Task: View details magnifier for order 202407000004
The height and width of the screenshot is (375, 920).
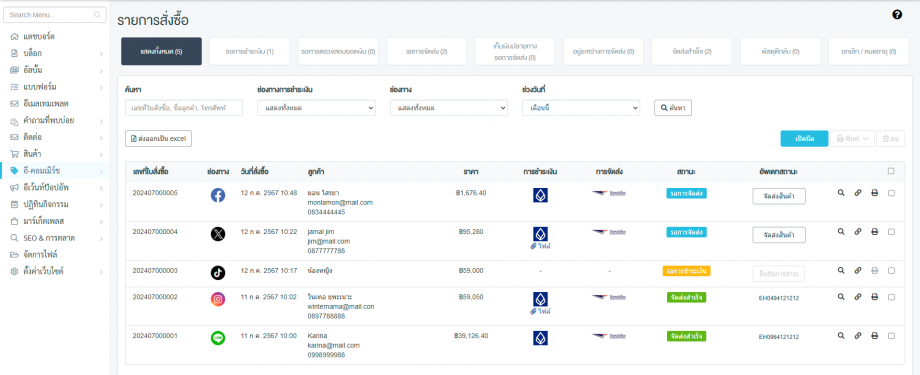Action: pos(841,232)
